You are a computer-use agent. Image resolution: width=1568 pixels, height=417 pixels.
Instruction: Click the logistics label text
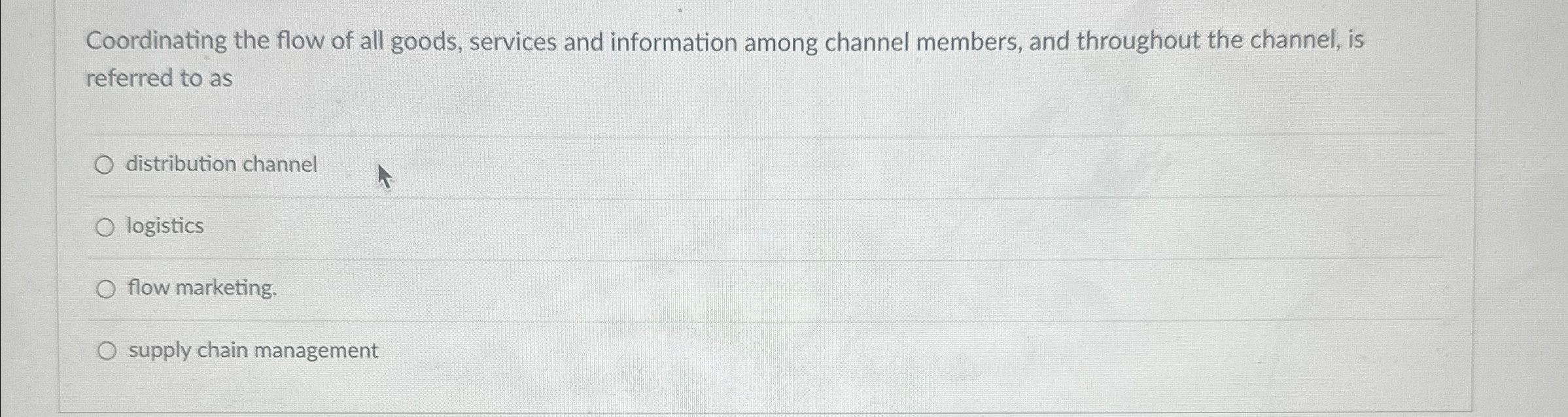tap(166, 226)
